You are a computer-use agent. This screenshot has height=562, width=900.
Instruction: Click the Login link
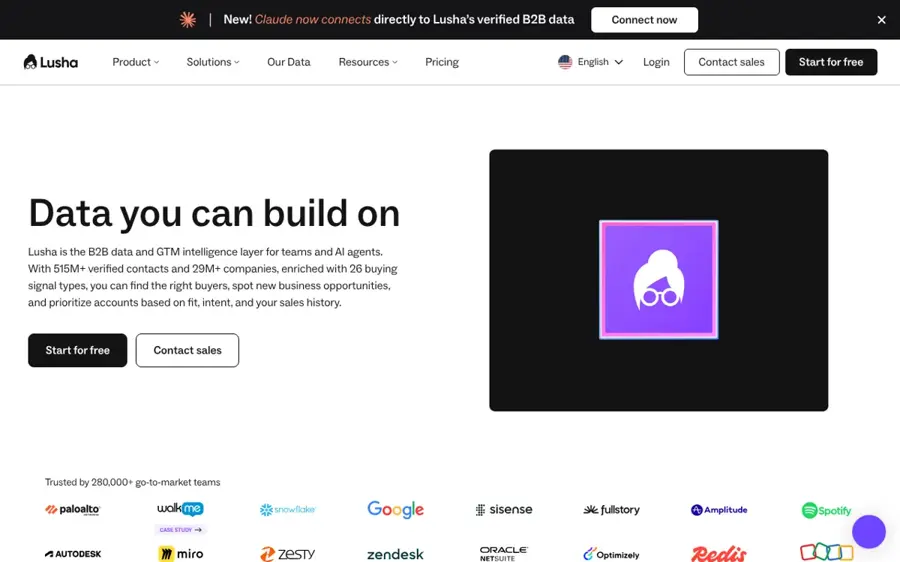(x=656, y=62)
